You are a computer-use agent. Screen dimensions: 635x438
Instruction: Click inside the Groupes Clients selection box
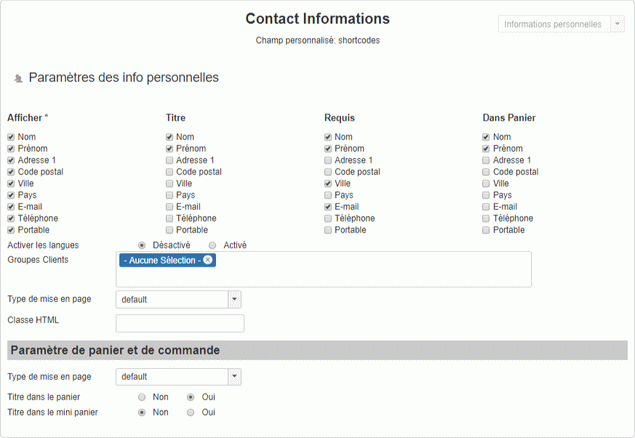click(370, 272)
